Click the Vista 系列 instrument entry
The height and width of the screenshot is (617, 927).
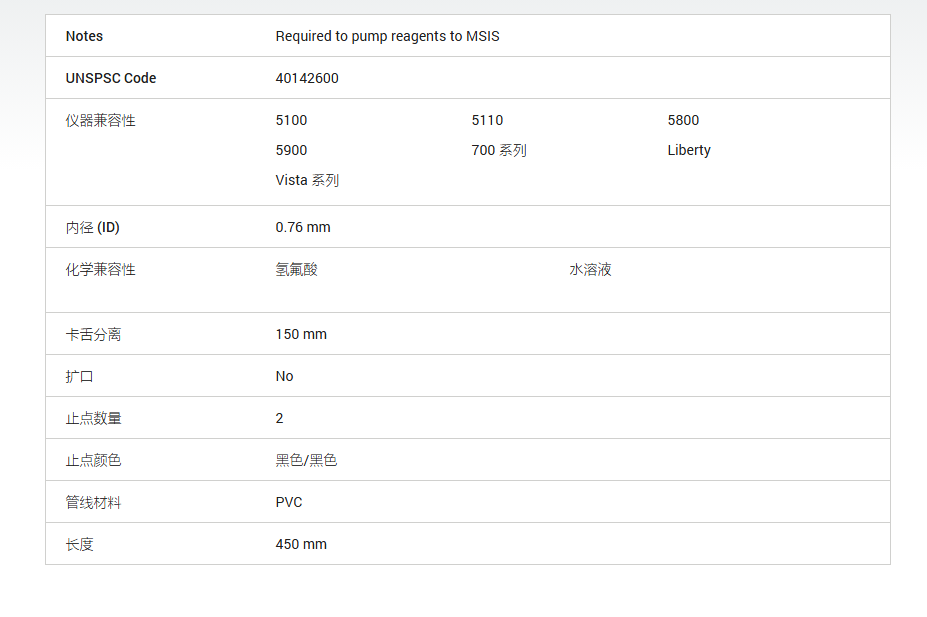(x=307, y=180)
